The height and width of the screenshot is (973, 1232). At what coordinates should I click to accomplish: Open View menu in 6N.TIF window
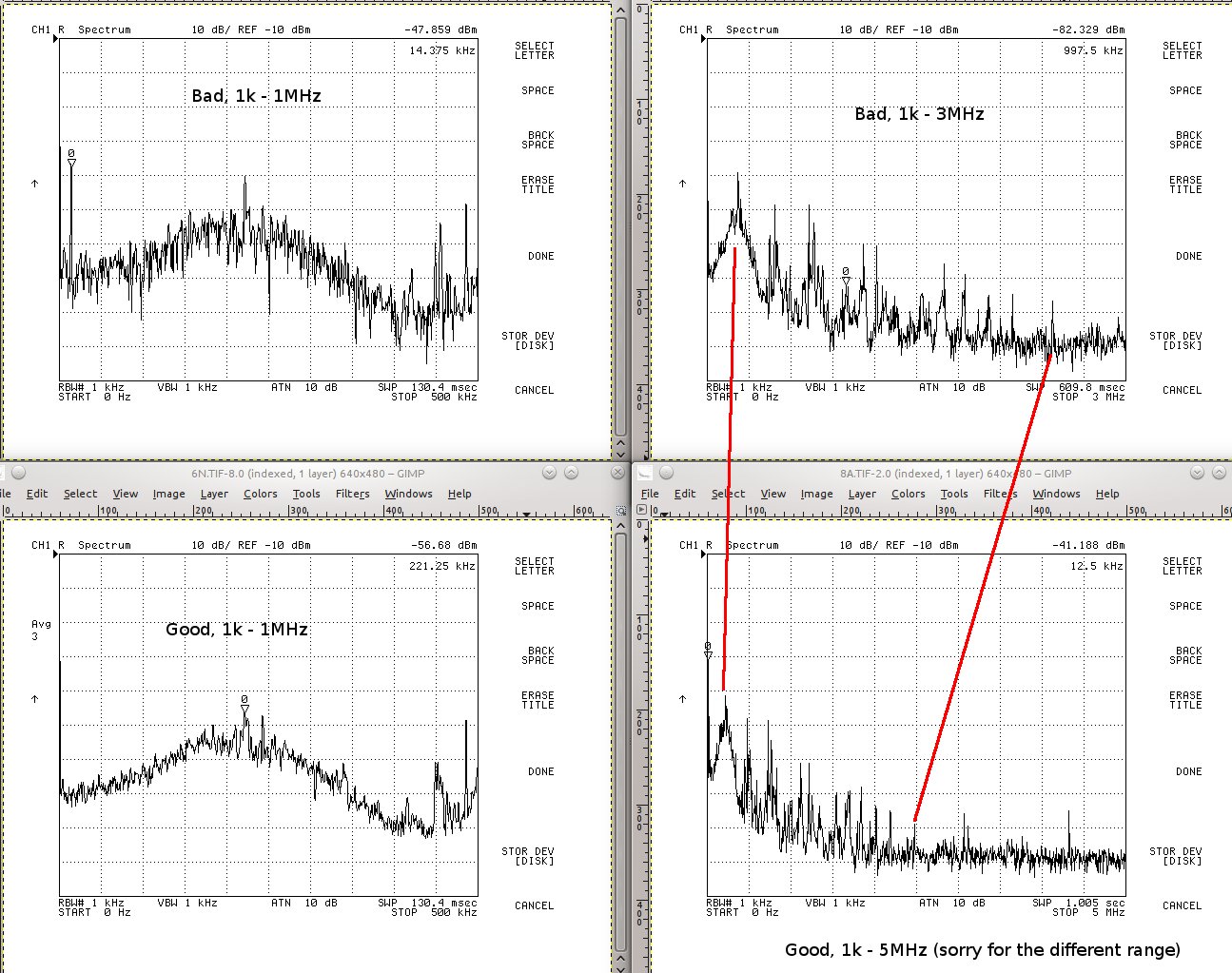pos(125,494)
